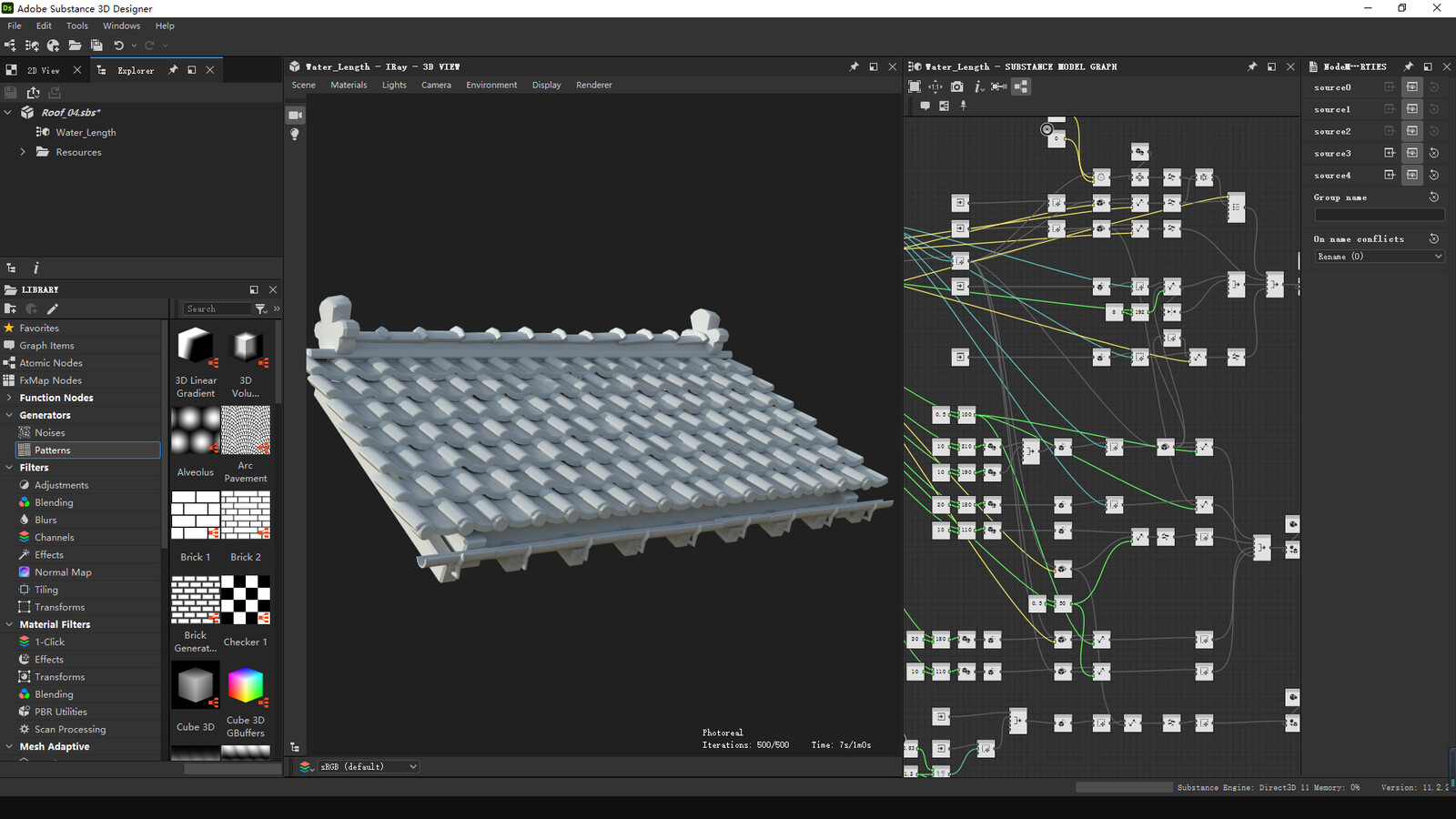Image resolution: width=1456 pixels, height=819 pixels.
Task: Click the new Substance graph icon in main toolbar
Action: (x=10, y=45)
